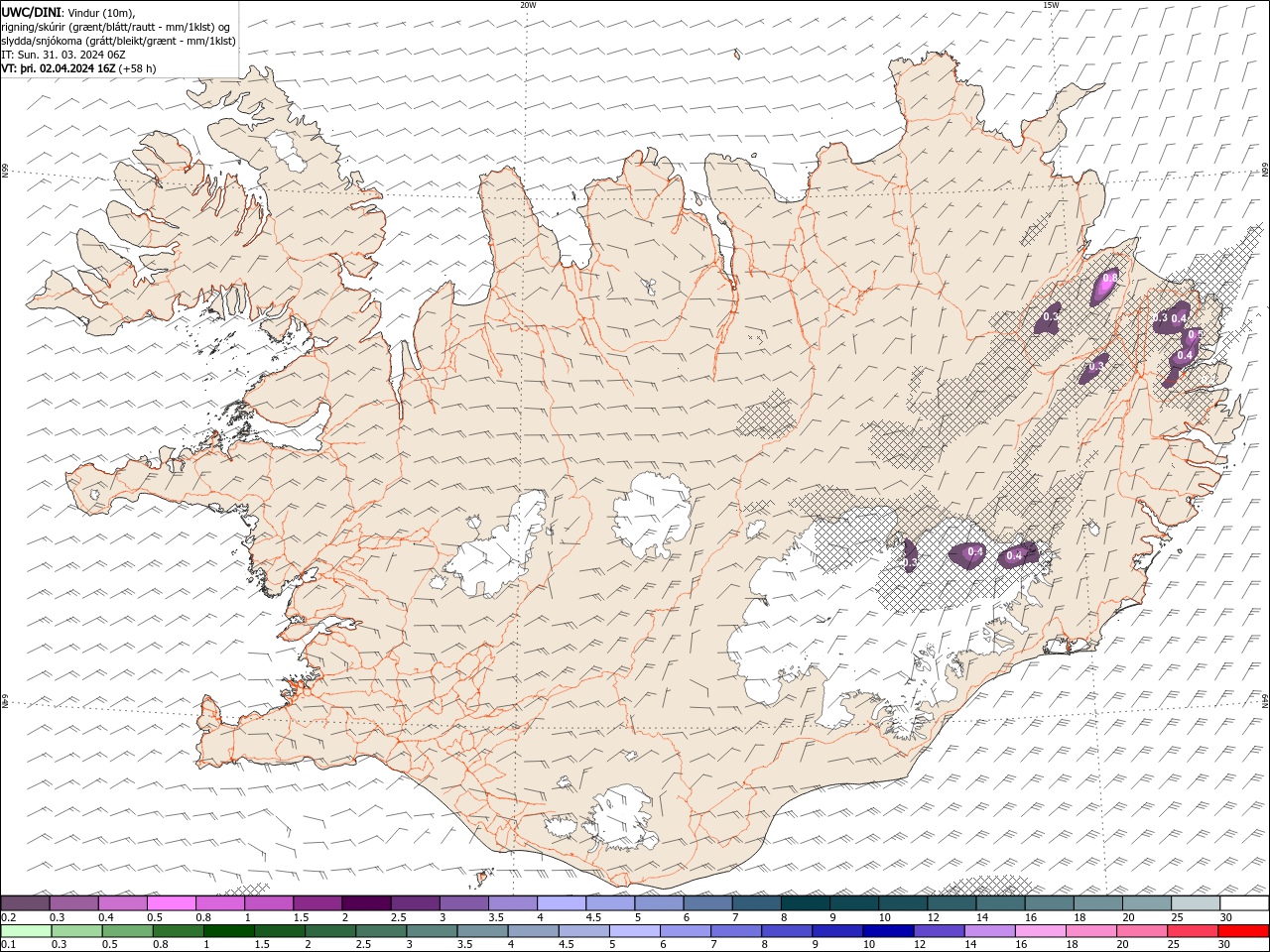Viewport: 1270px width, 952px height.
Task: Pick the 0.5 green swatch in lower legend
Action: click(127, 931)
